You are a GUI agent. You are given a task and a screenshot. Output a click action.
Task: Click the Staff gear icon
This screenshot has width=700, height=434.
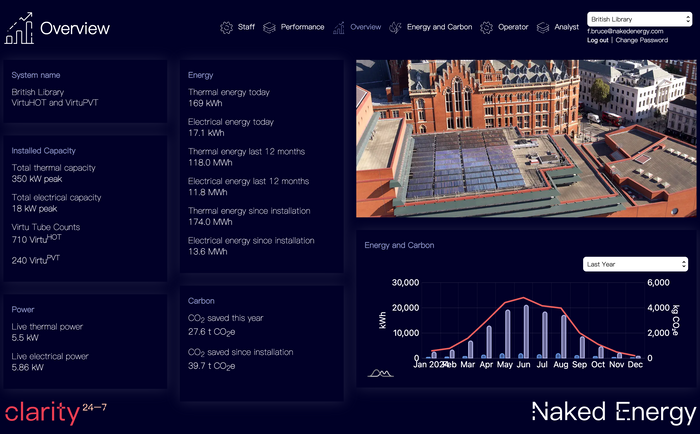(226, 28)
